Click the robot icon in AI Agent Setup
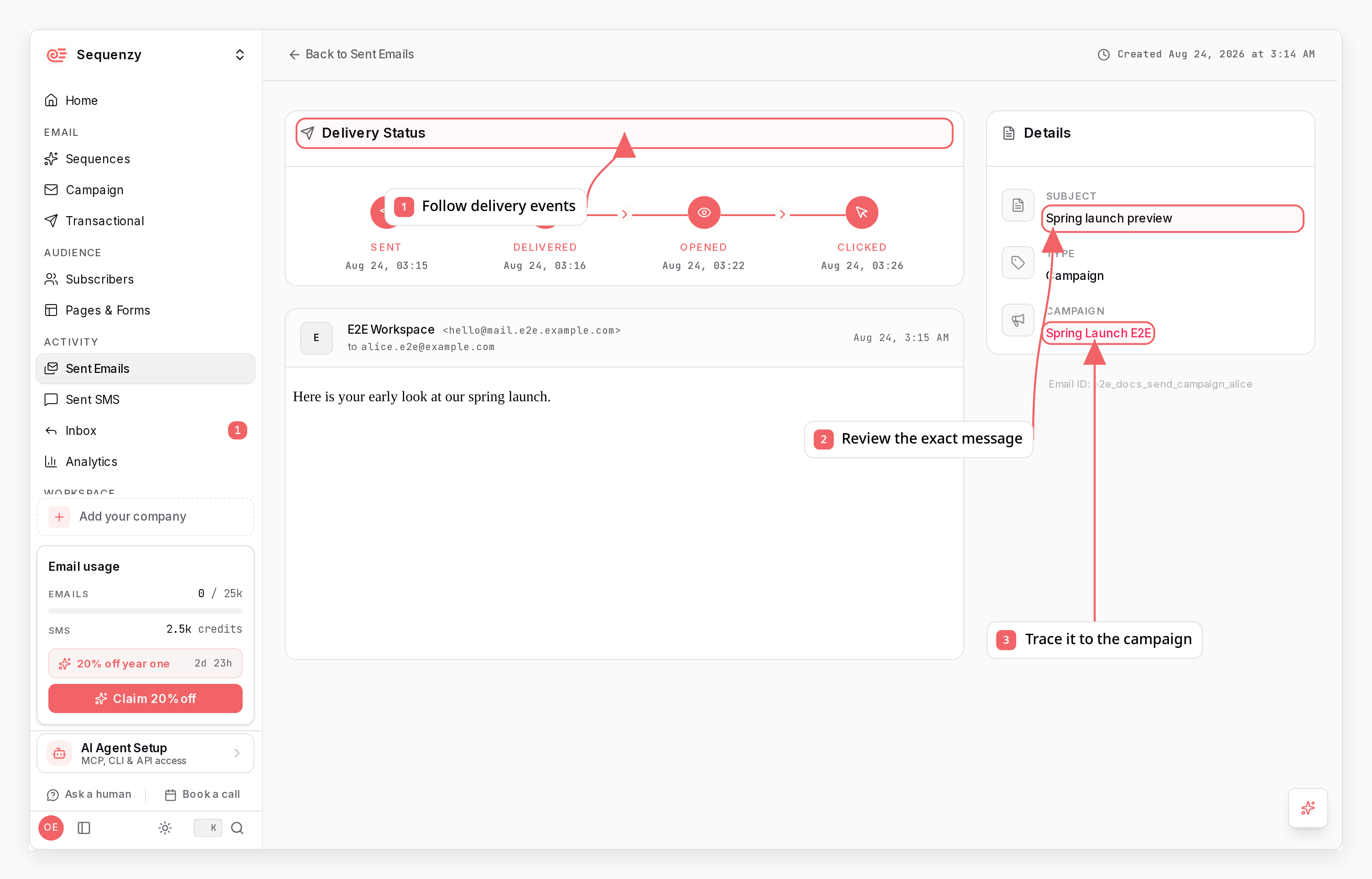Image resolution: width=1372 pixels, height=879 pixels. click(x=59, y=754)
